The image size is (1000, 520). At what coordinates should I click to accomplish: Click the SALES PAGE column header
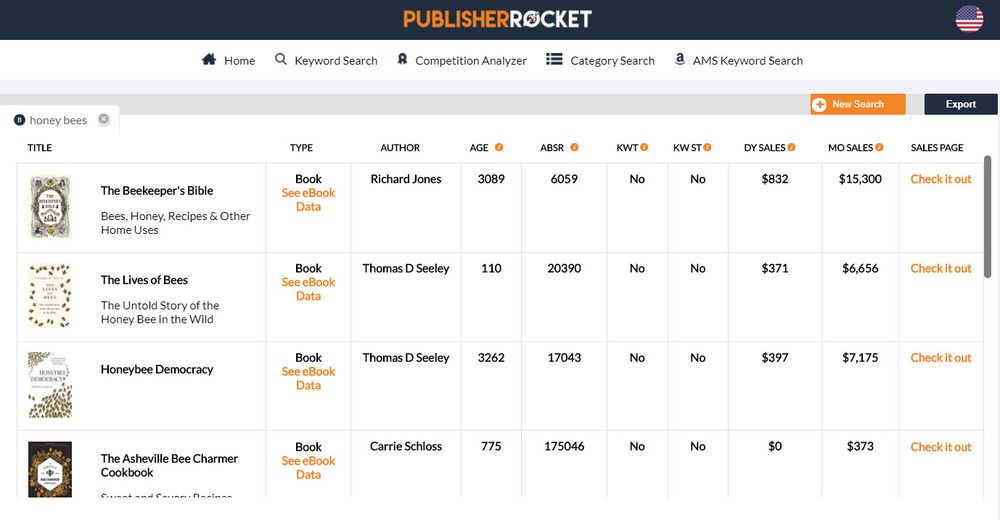coord(937,148)
